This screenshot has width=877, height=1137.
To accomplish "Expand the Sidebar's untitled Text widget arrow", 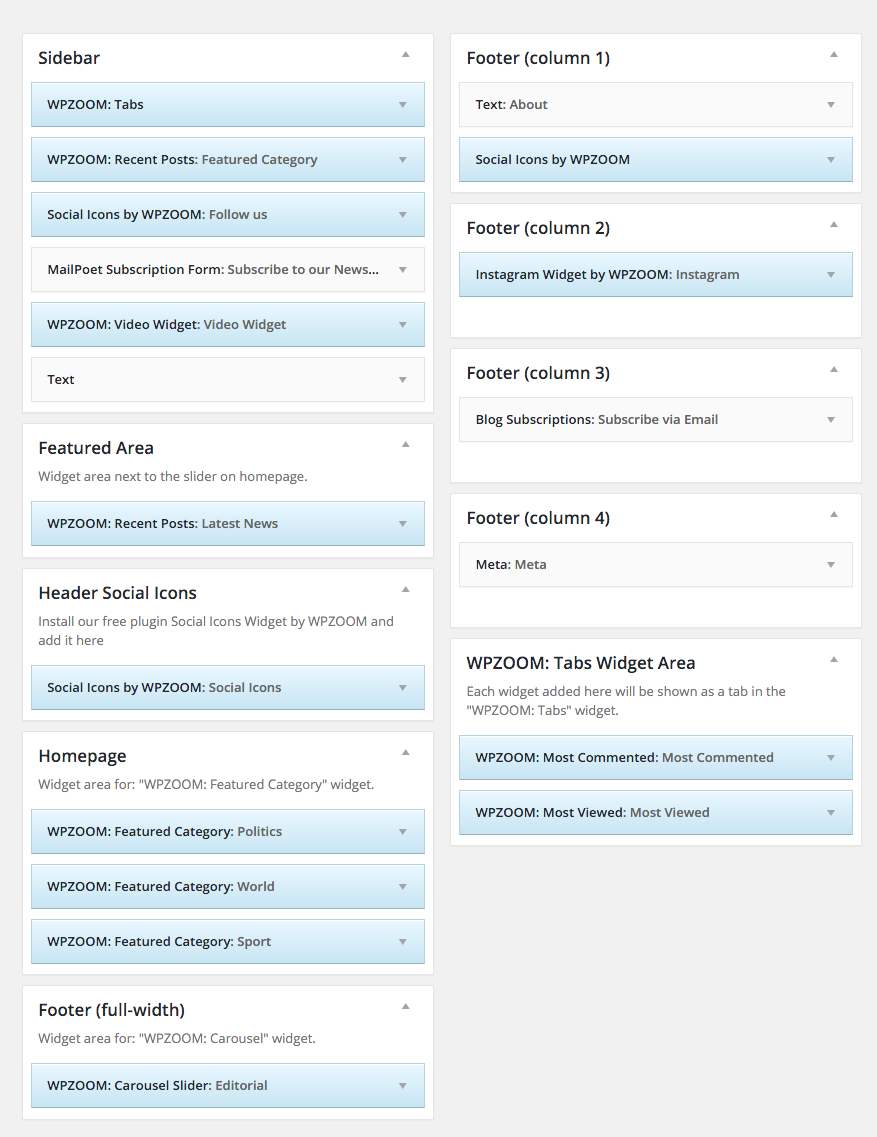I will pyautogui.click(x=403, y=381).
